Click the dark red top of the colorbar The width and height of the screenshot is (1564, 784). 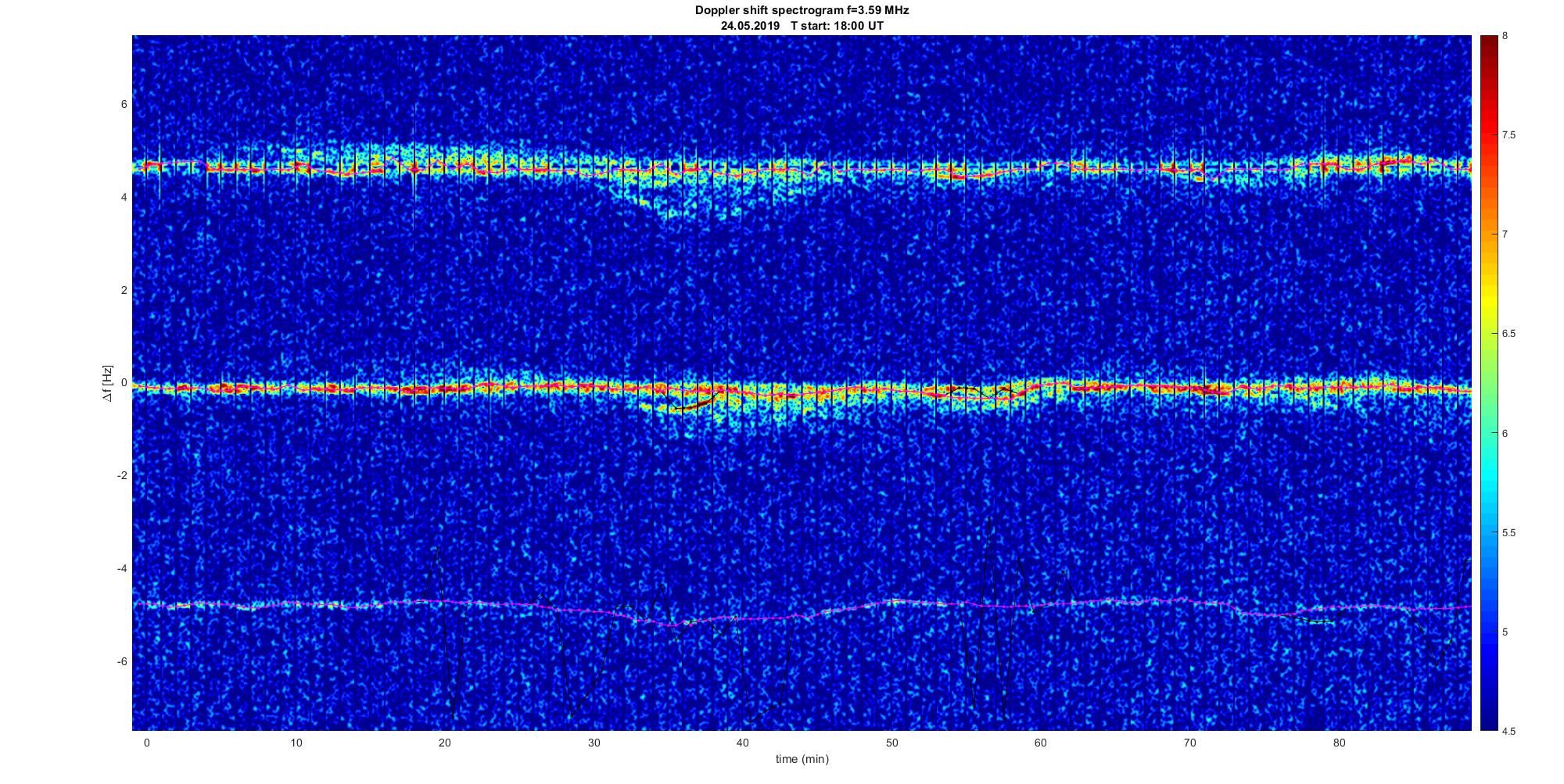[x=1489, y=43]
